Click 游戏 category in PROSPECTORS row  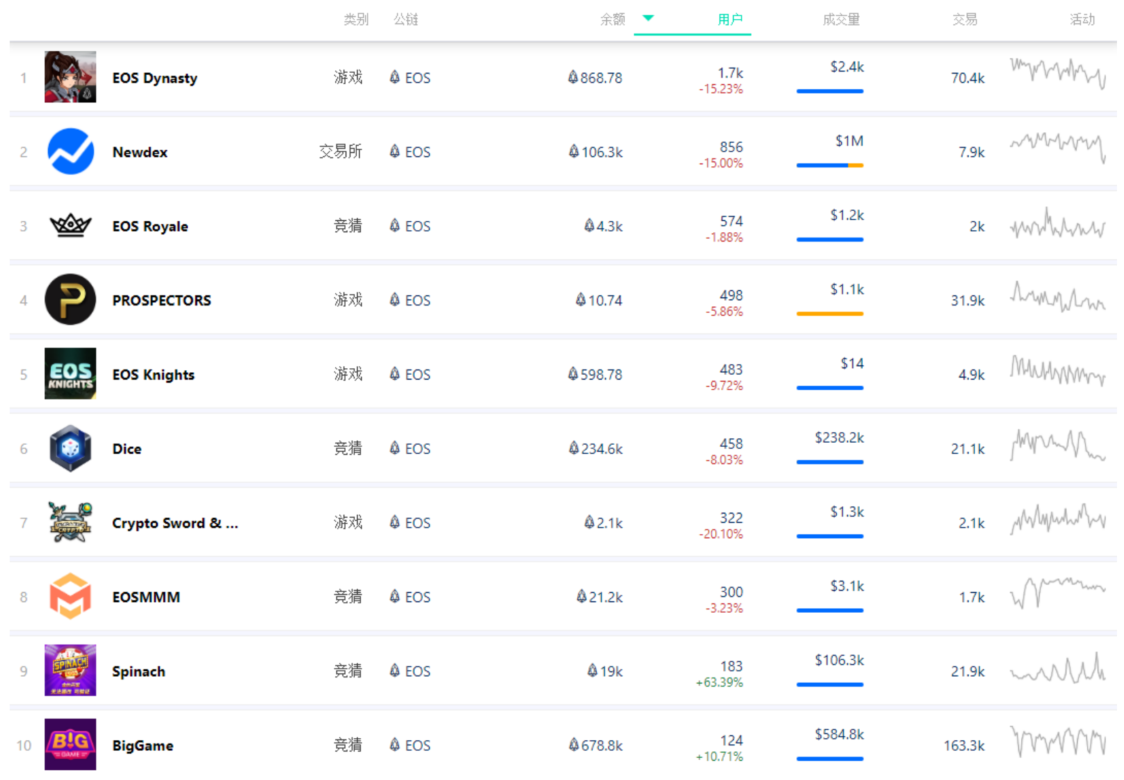tap(348, 300)
